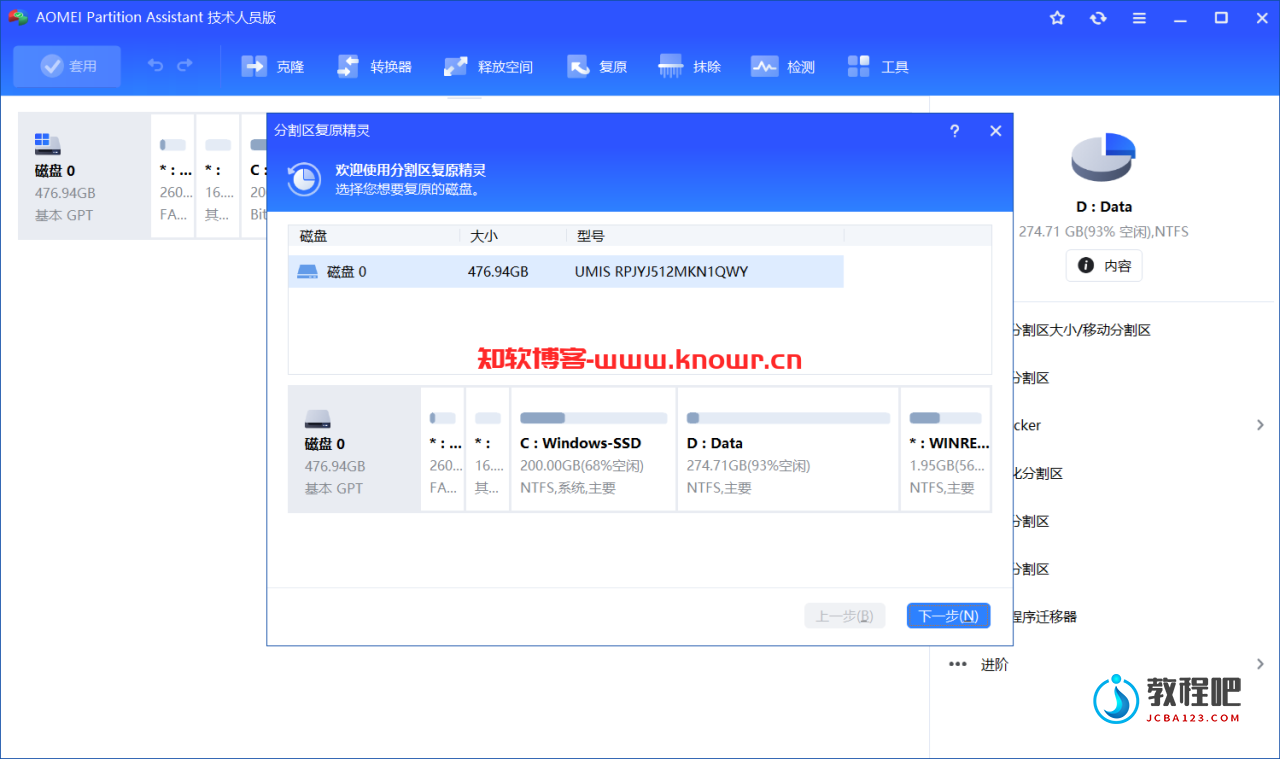Click the help question mark in wizard dialog

954,131
